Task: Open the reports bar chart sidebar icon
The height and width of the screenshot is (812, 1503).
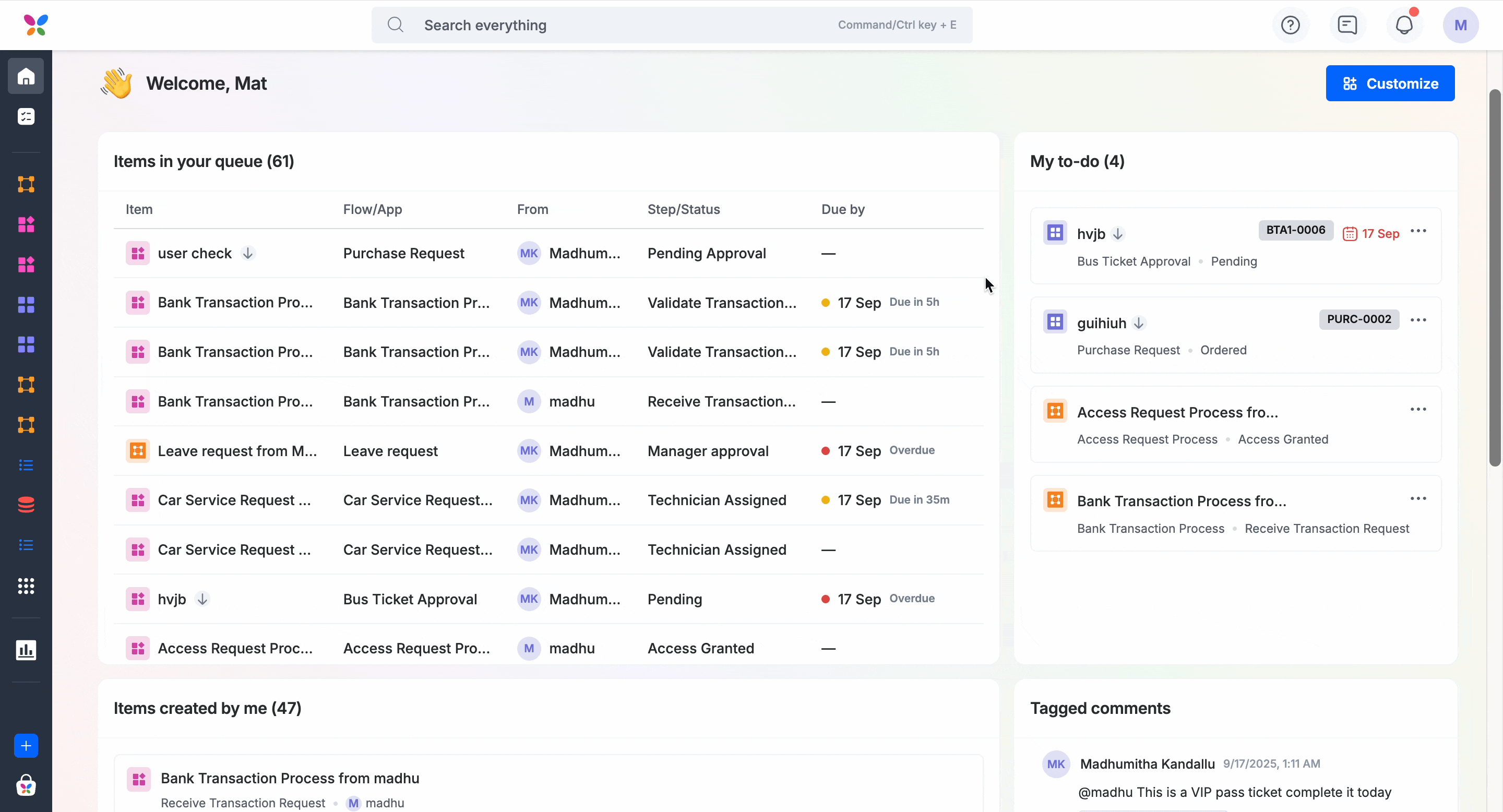Action: point(26,650)
